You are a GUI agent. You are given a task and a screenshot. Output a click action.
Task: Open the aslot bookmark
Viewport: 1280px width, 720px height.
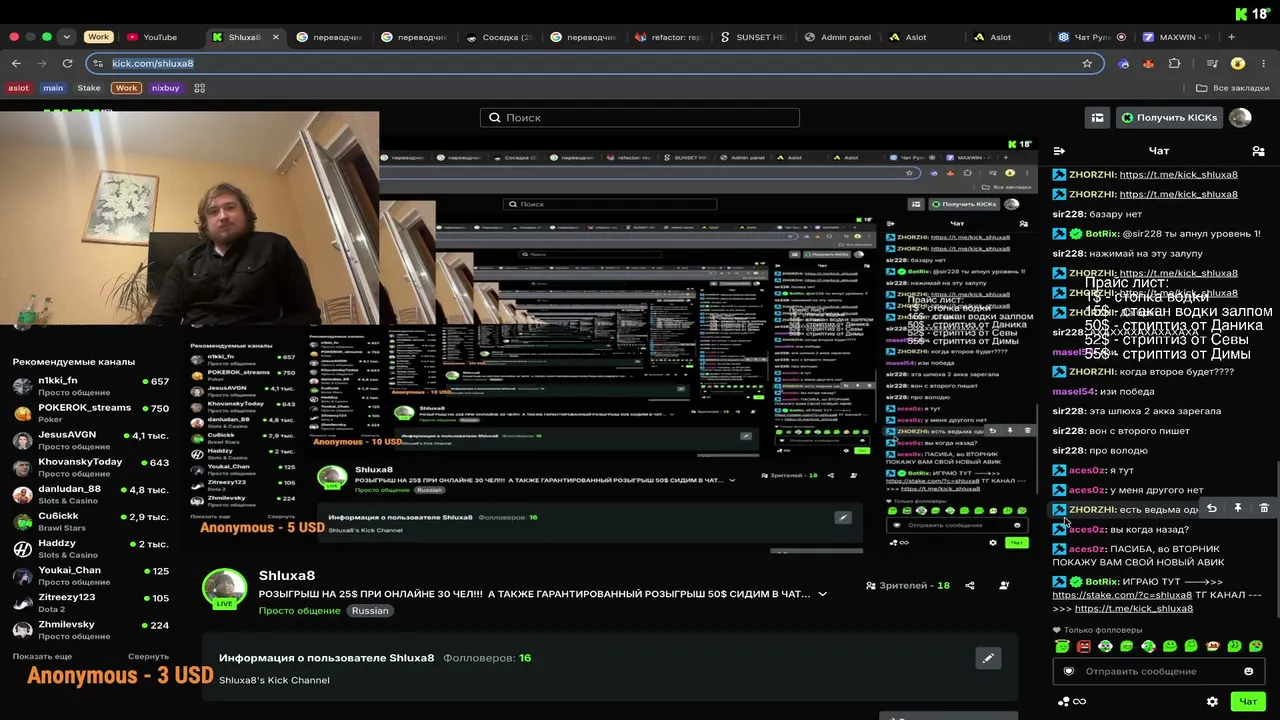click(x=19, y=88)
